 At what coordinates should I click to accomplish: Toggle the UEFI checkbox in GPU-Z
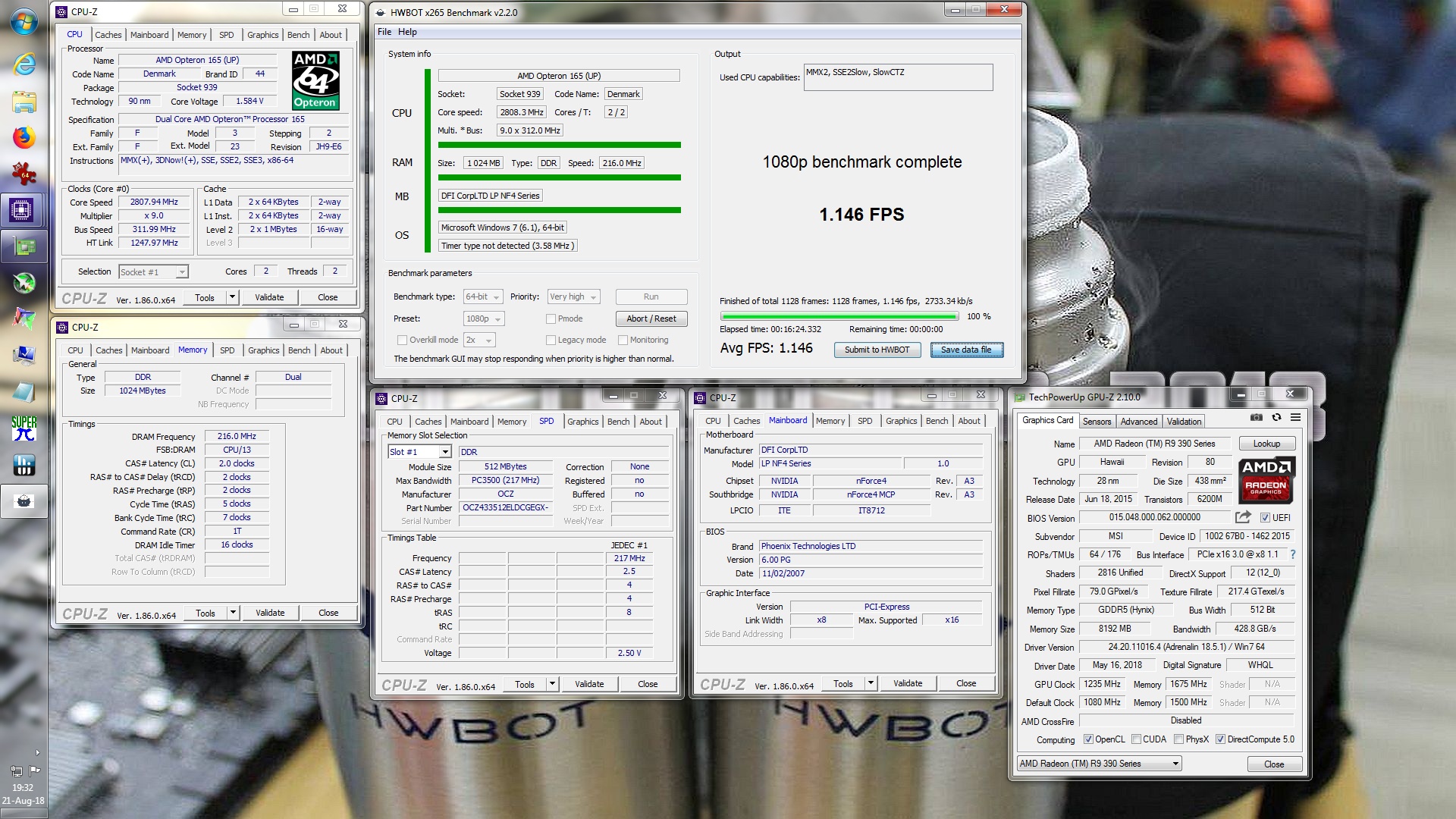pyautogui.click(x=1265, y=518)
